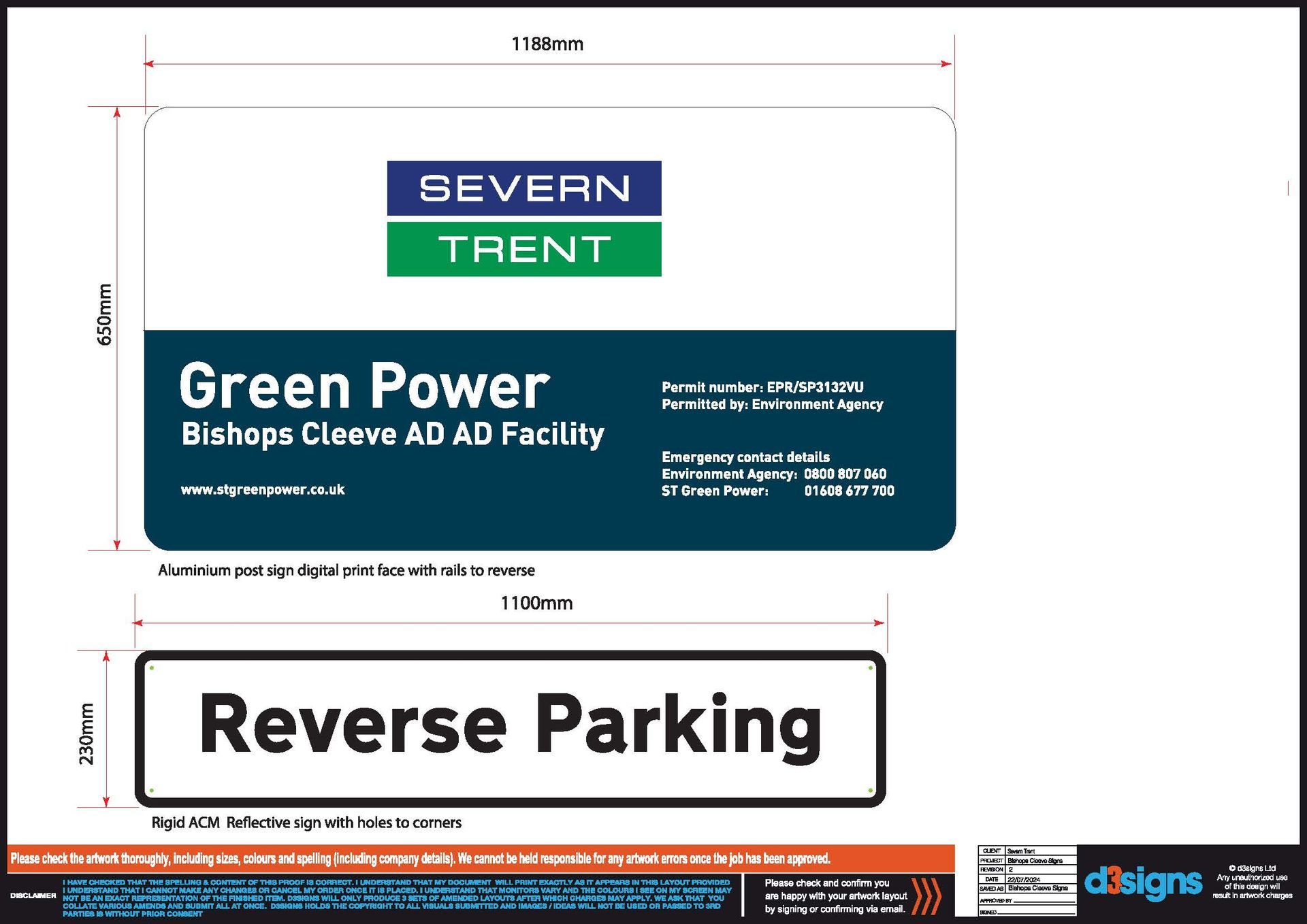Click the blue SEVERN logo block
Image resolution: width=1307 pixels, height=924 pixels.
tap(523, 188)
